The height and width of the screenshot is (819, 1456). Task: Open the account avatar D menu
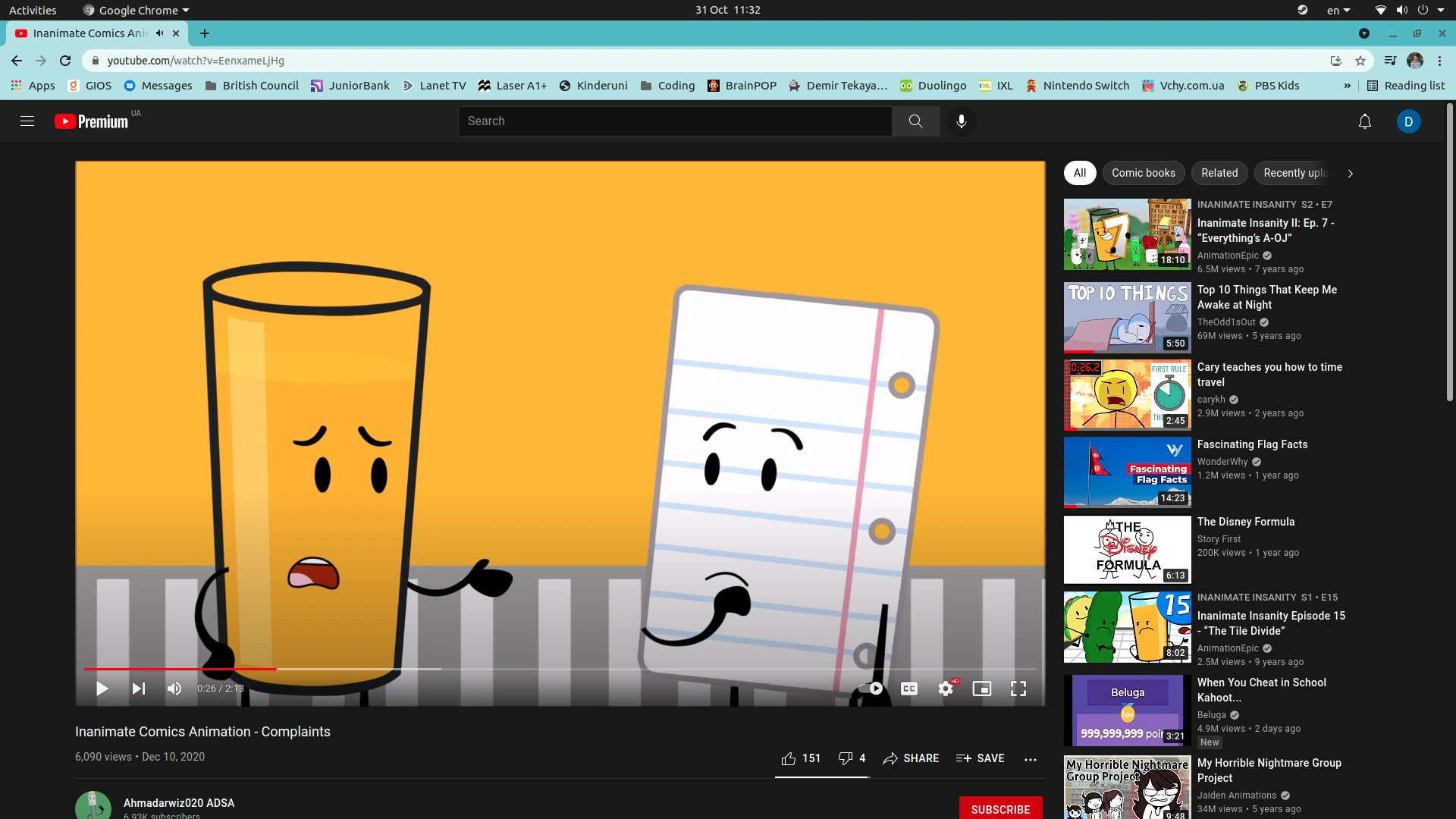click(x=1408, y=121)
